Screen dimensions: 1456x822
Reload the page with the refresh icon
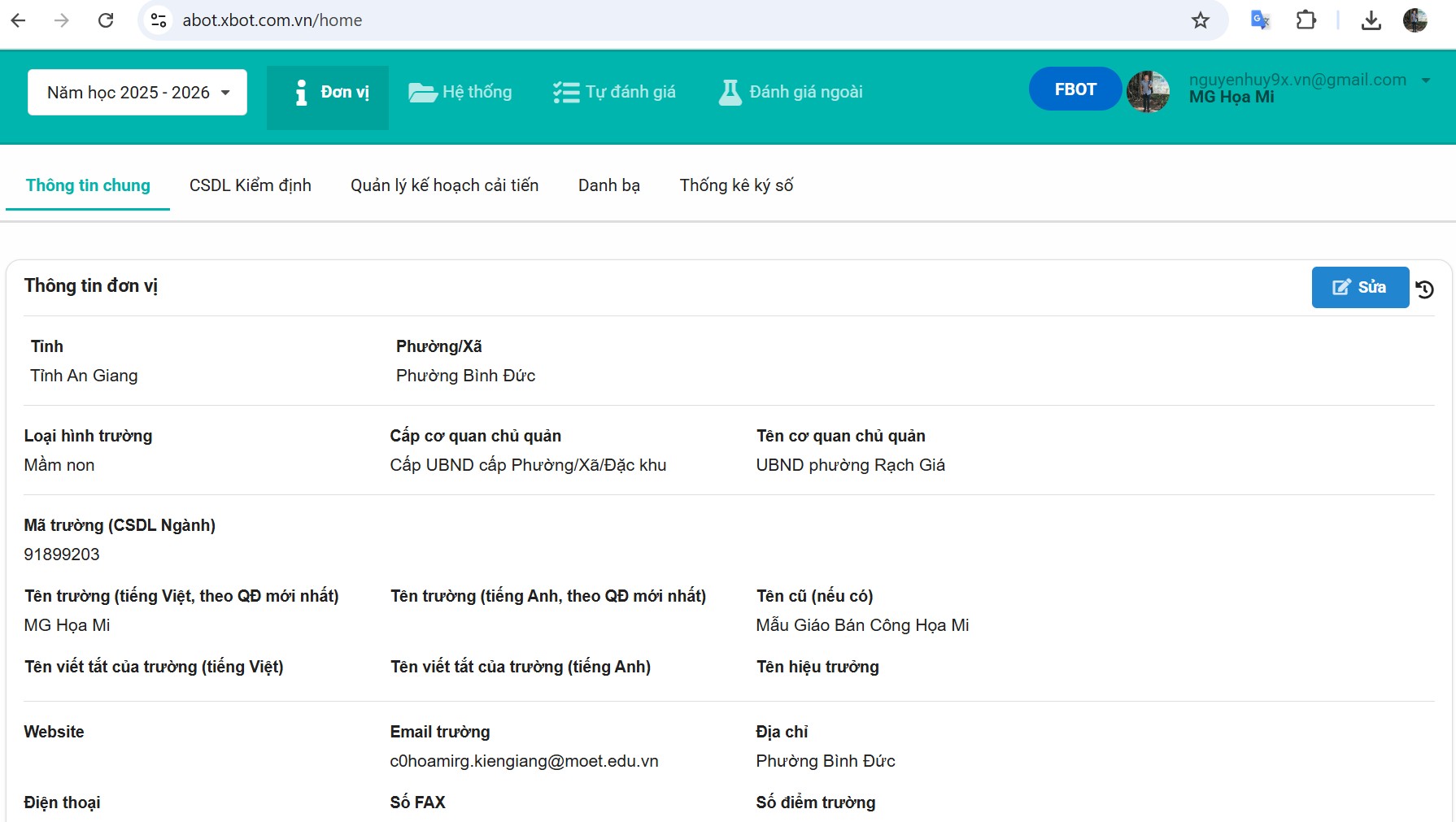(x=106, y=20)
